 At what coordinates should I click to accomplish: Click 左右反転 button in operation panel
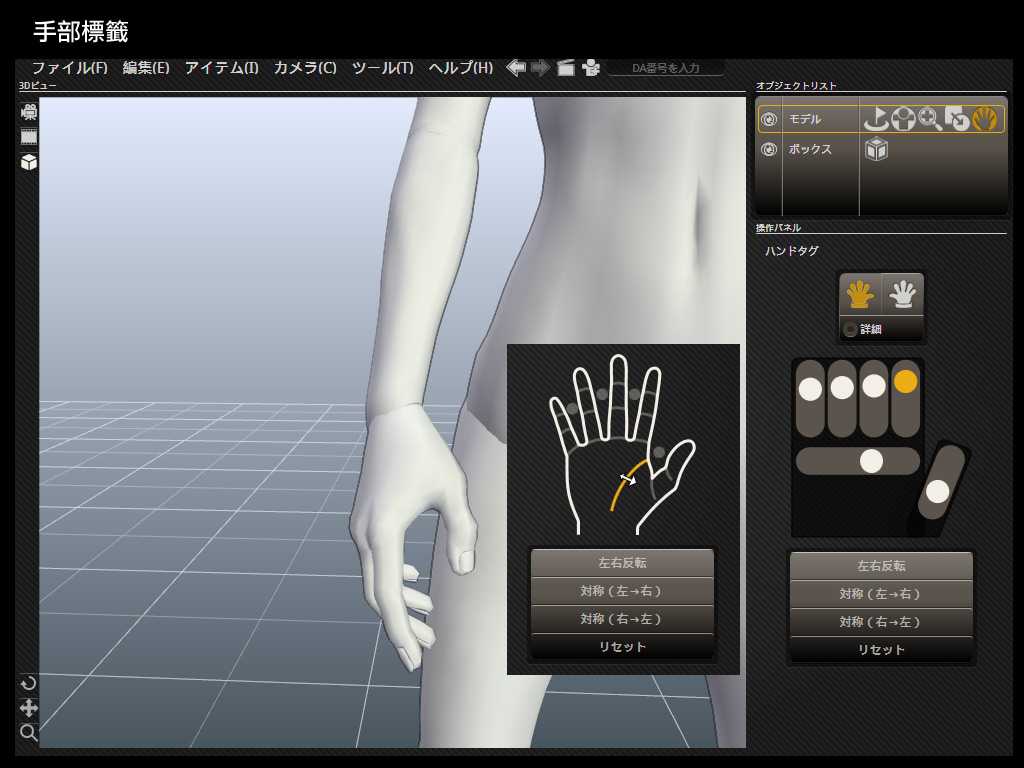[881, 566]
